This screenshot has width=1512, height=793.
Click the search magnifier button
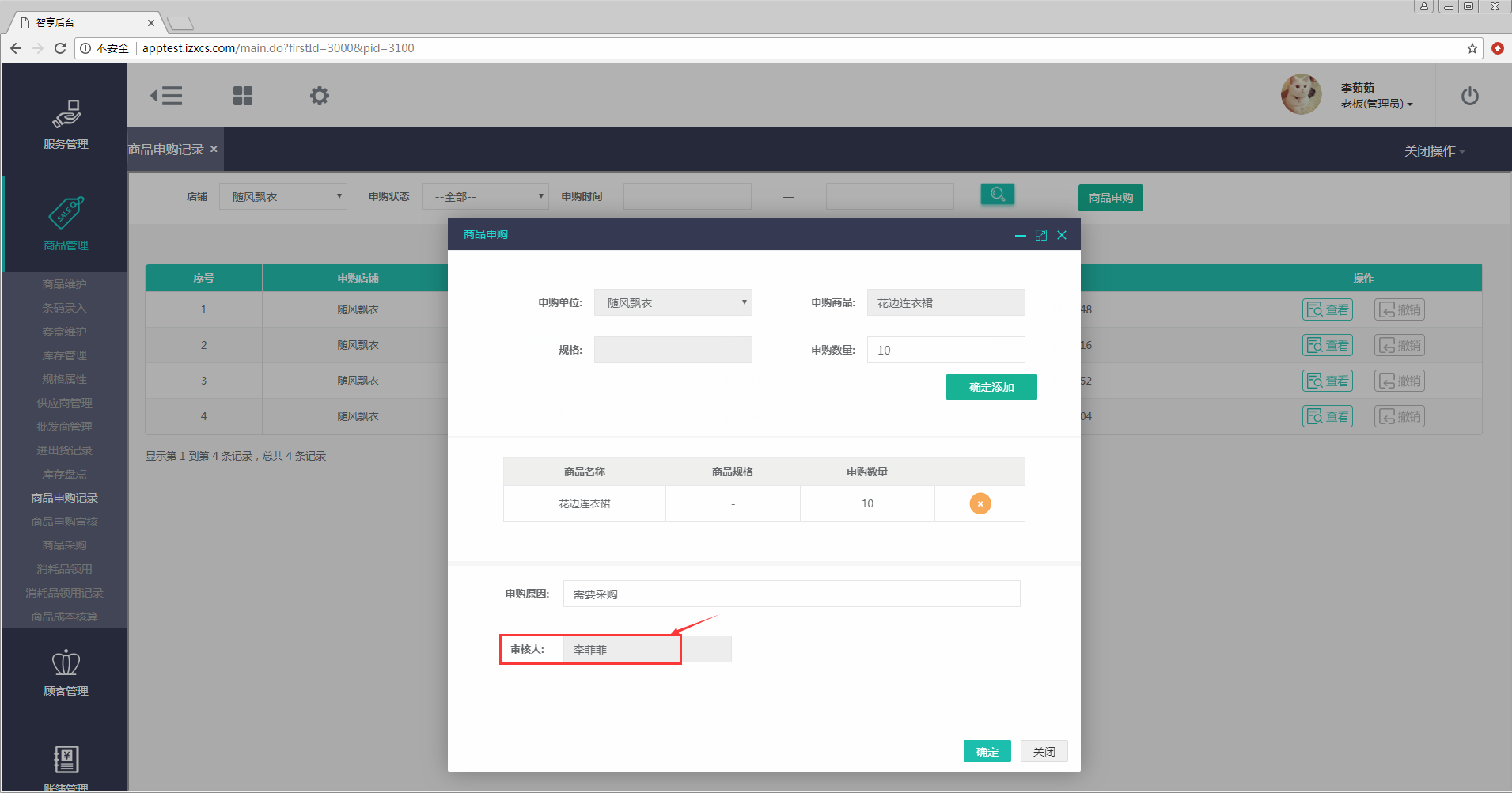pyautogui.click(x=997, y=194)
